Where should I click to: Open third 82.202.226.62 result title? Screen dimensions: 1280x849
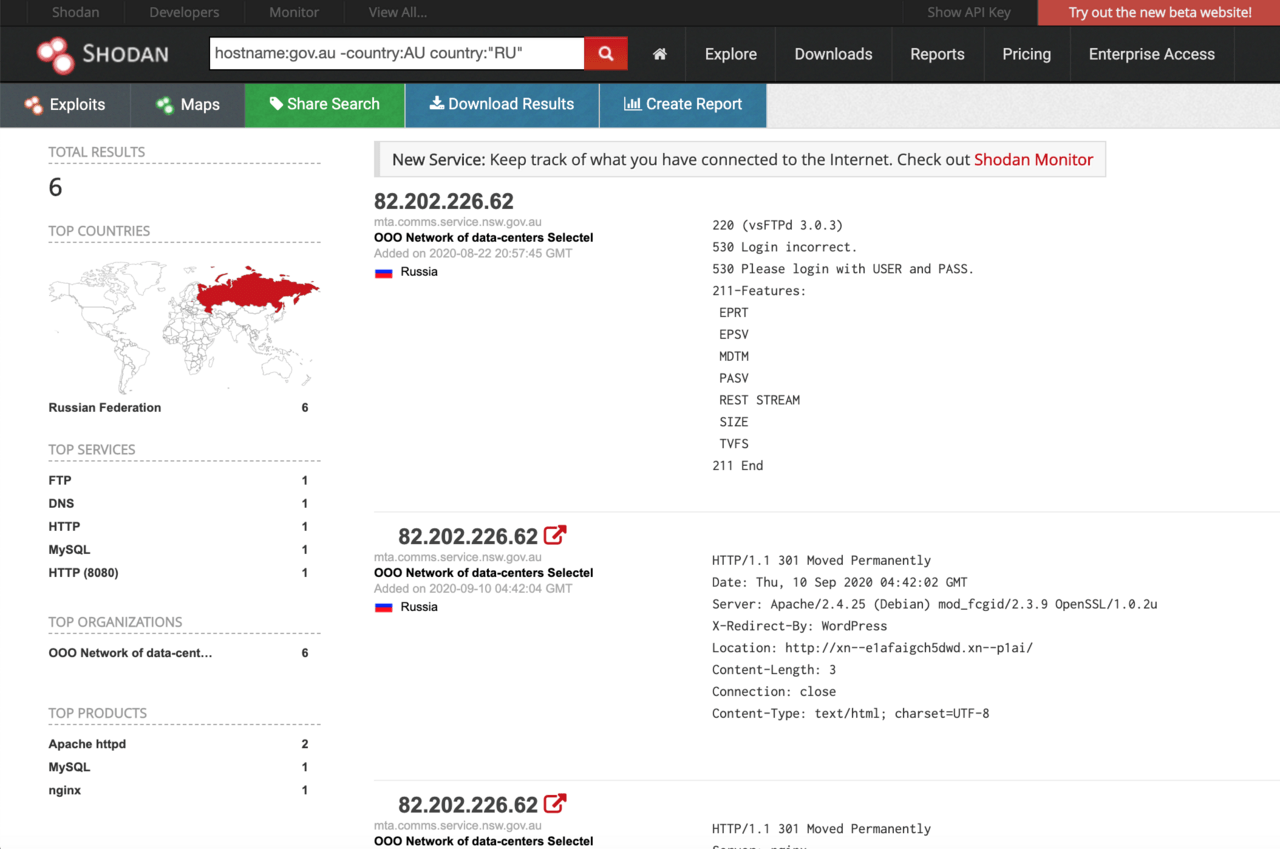tap(468, 804)
